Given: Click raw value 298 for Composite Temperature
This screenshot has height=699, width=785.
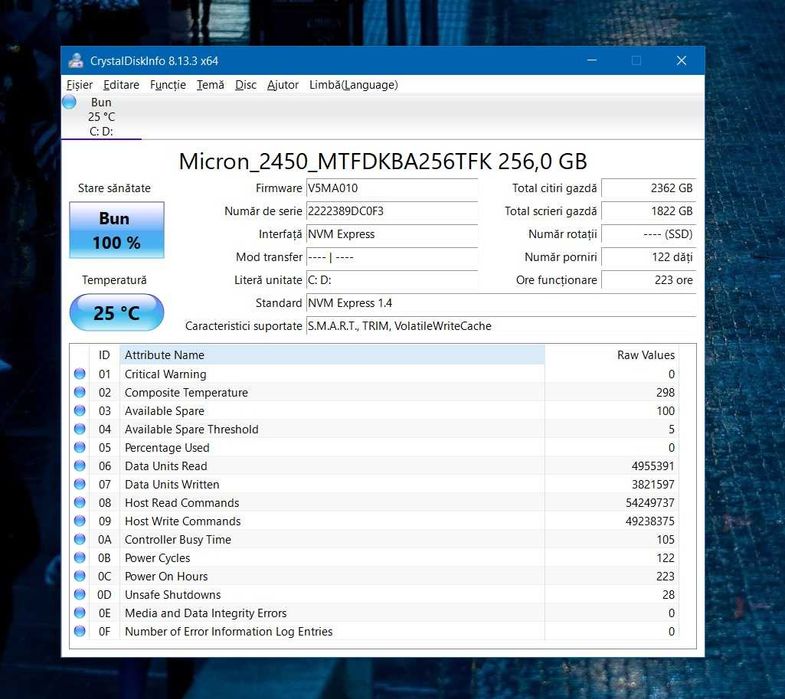Looking at the screenshot, I should [665, 393].
